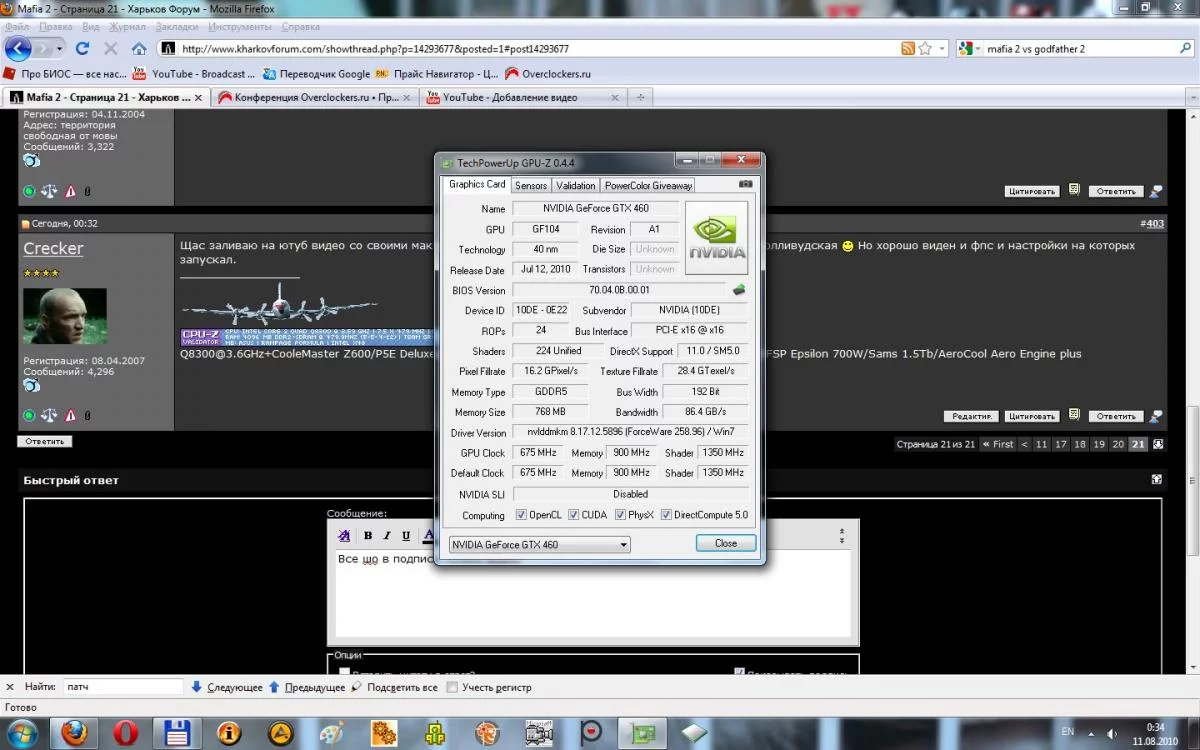Click Редактир. button on Crecker's post
This screenshot has height=750, width=1200.
[971, 416]
